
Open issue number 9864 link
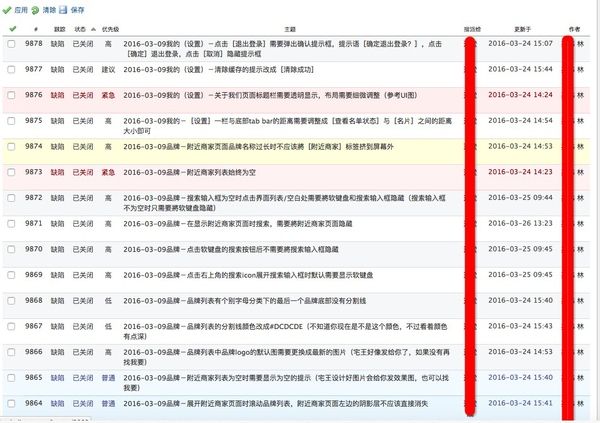click(x=34, y=403)
